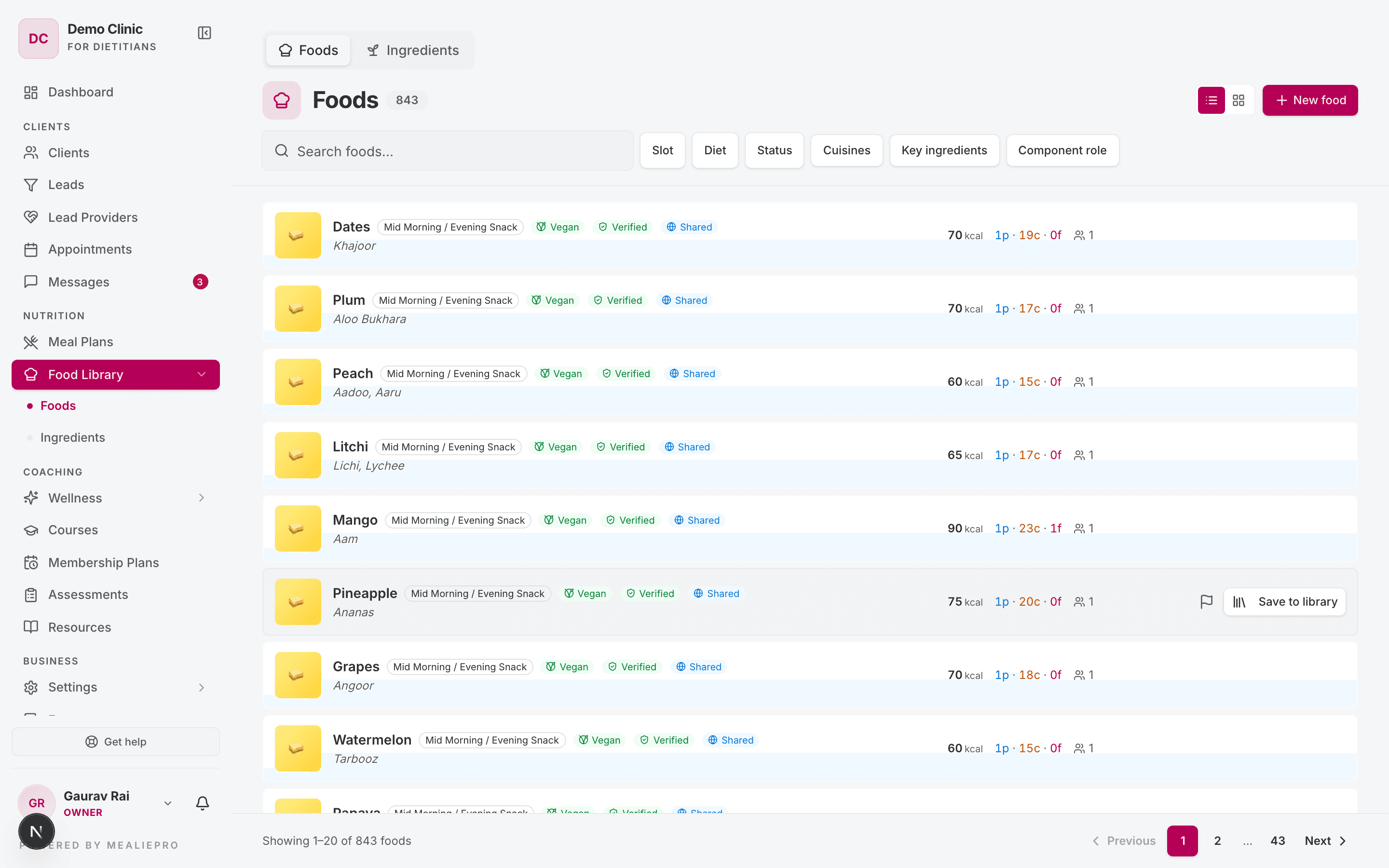Switch to grid view
Screen dimensions: 1389x868
pyautogui.click(x=1239, y=100)
